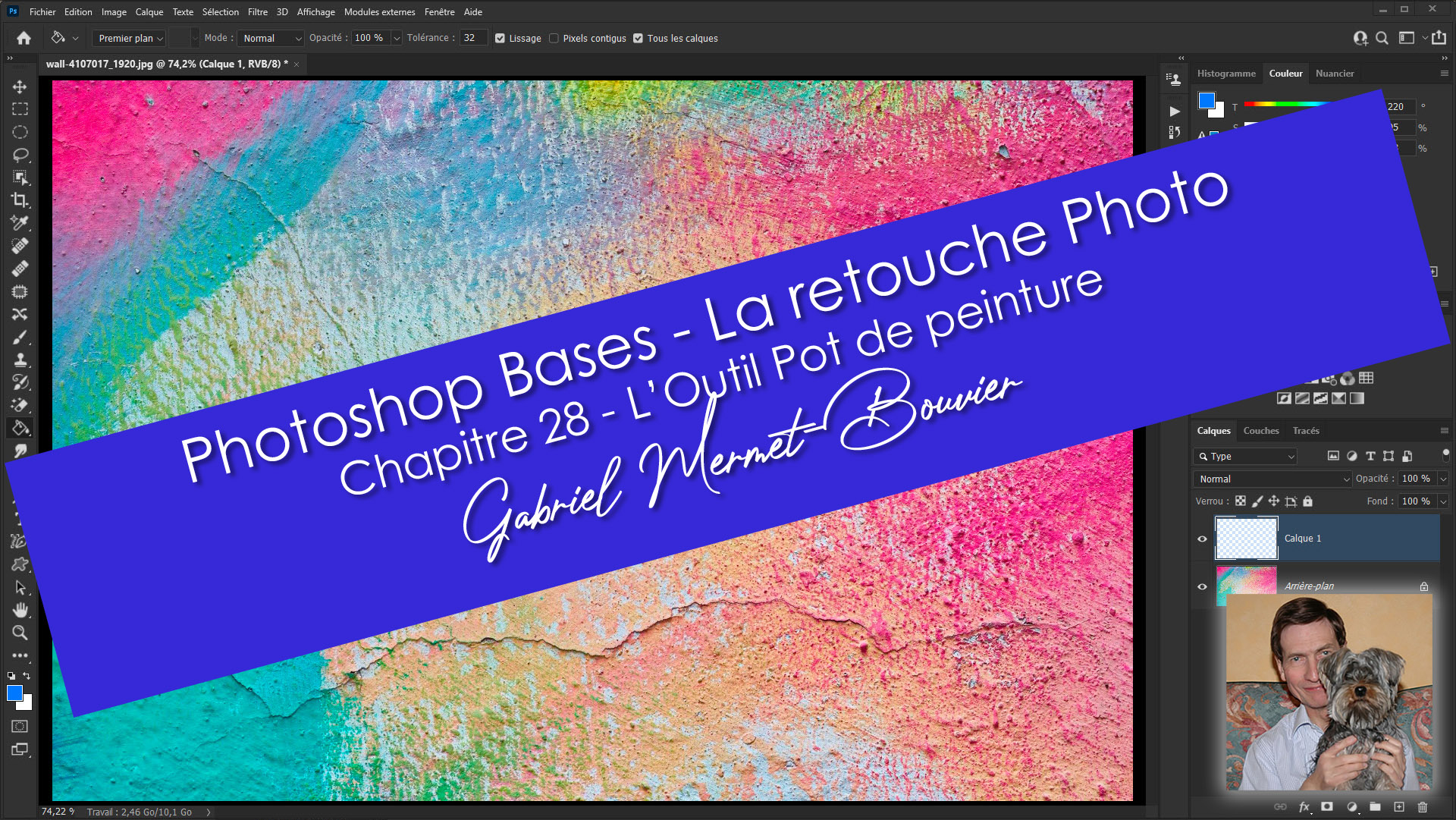
Task: Enable the Pixels contigus checkbox
Action: 554,38
